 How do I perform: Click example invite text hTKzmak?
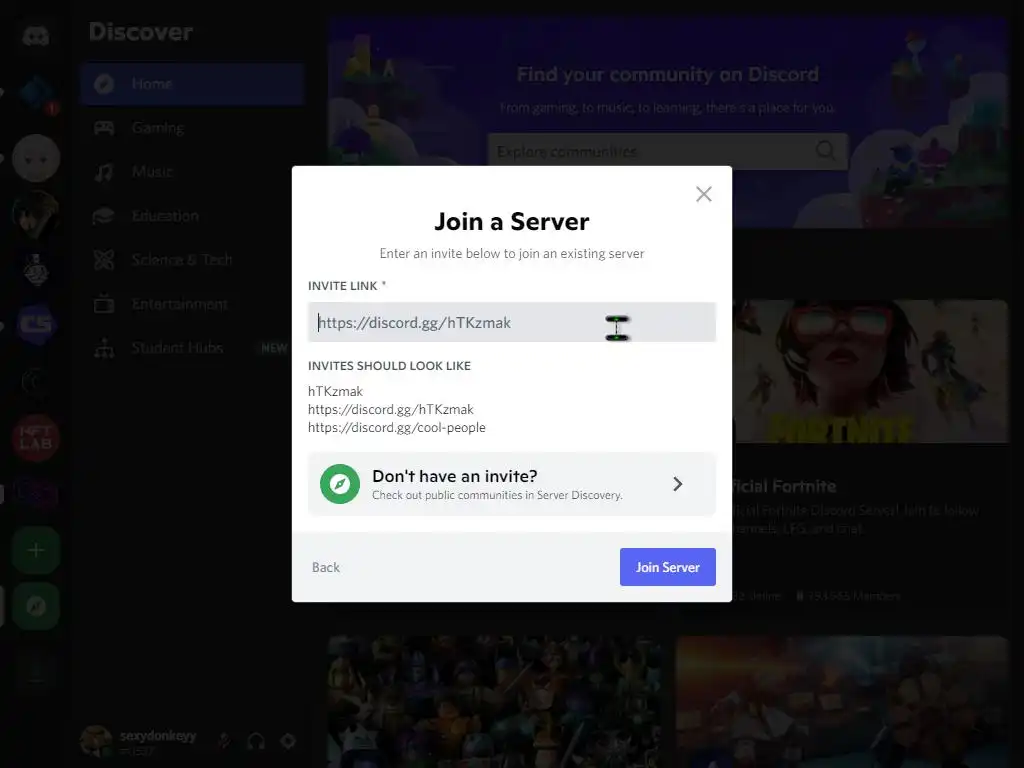[335, 391]
